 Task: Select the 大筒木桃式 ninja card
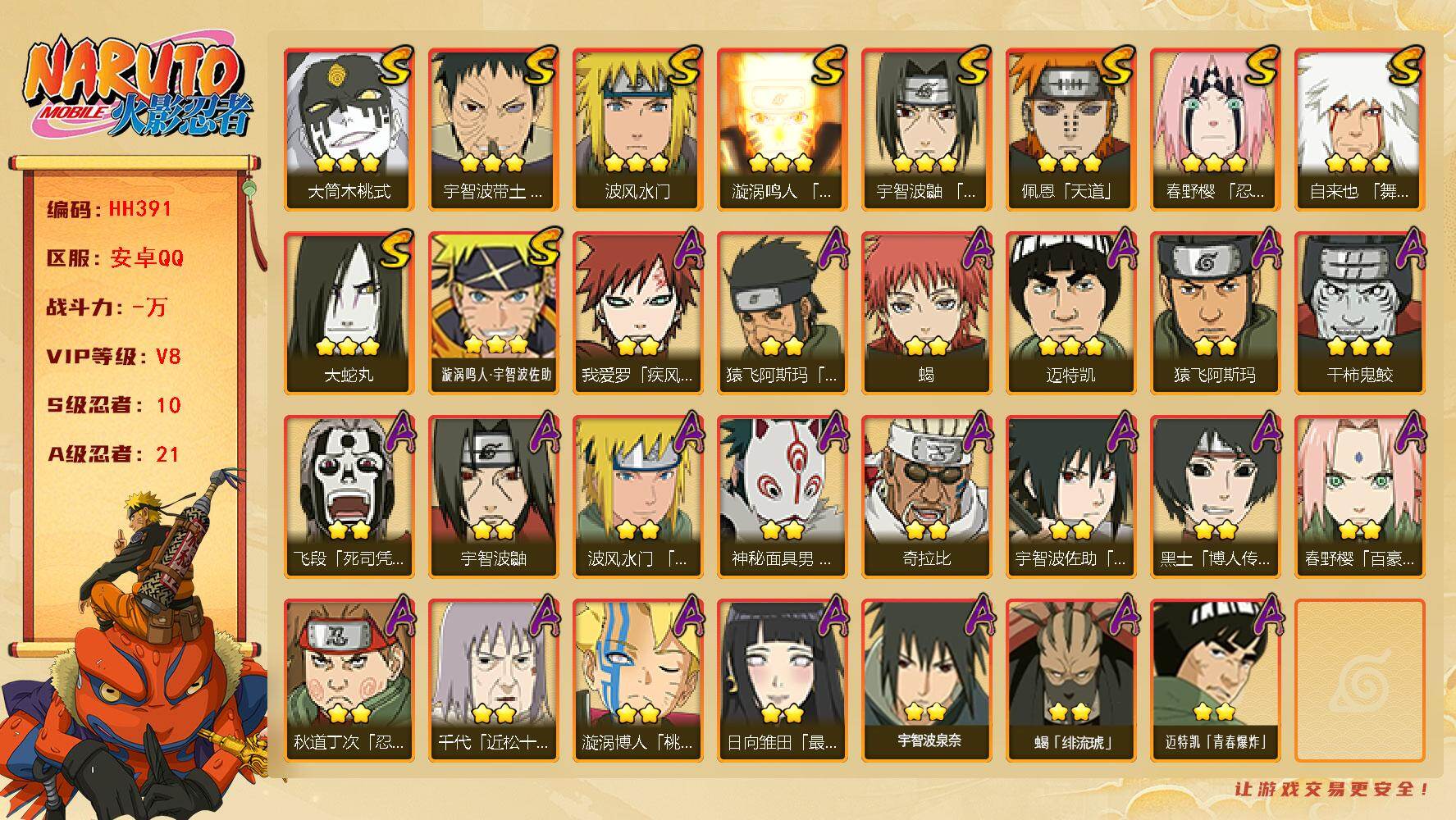point(349,130)
